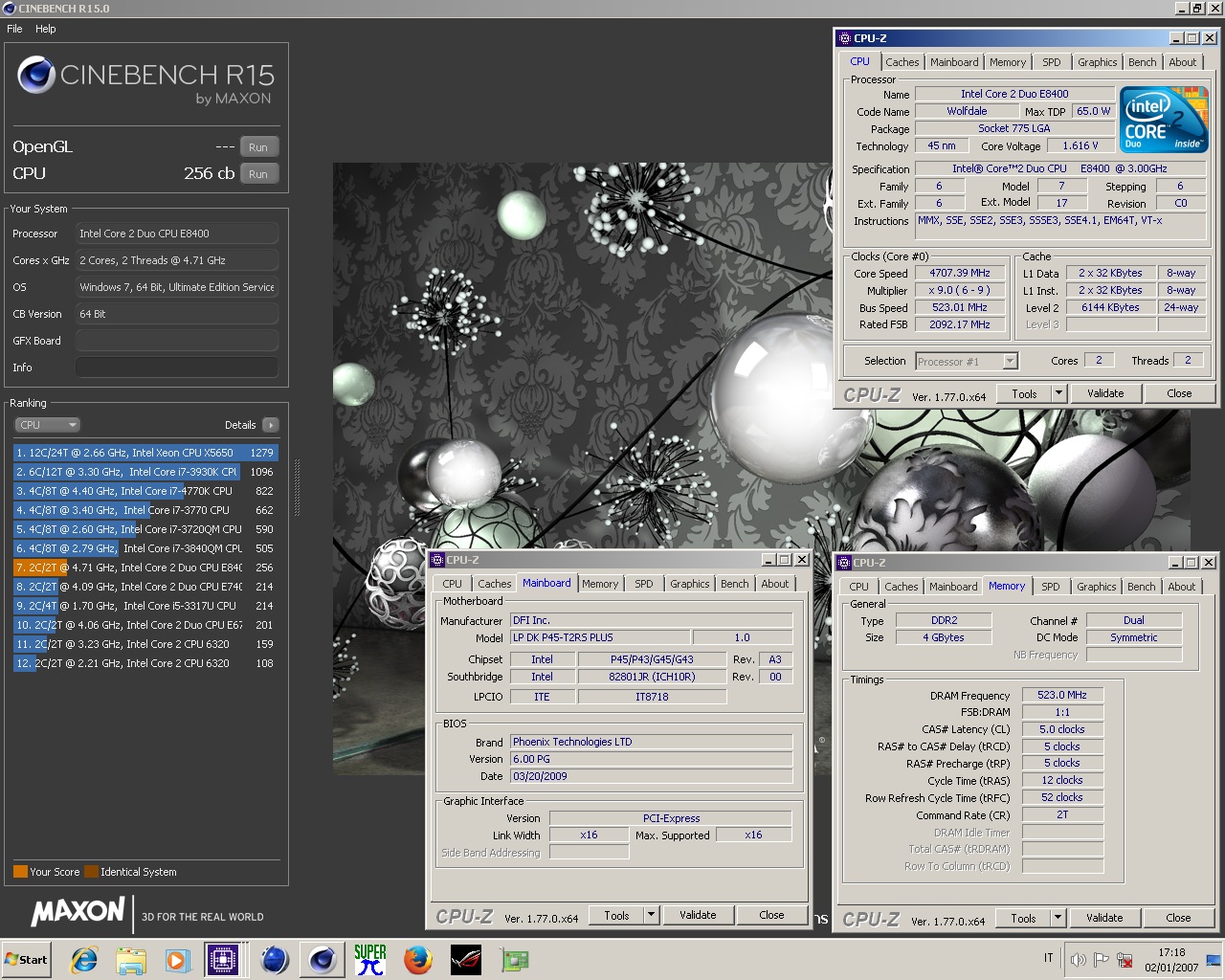The height and width of the screenshot is (980, 1225).
Task: Open SPD tab in CPU window
Action: coord(1051,62)
